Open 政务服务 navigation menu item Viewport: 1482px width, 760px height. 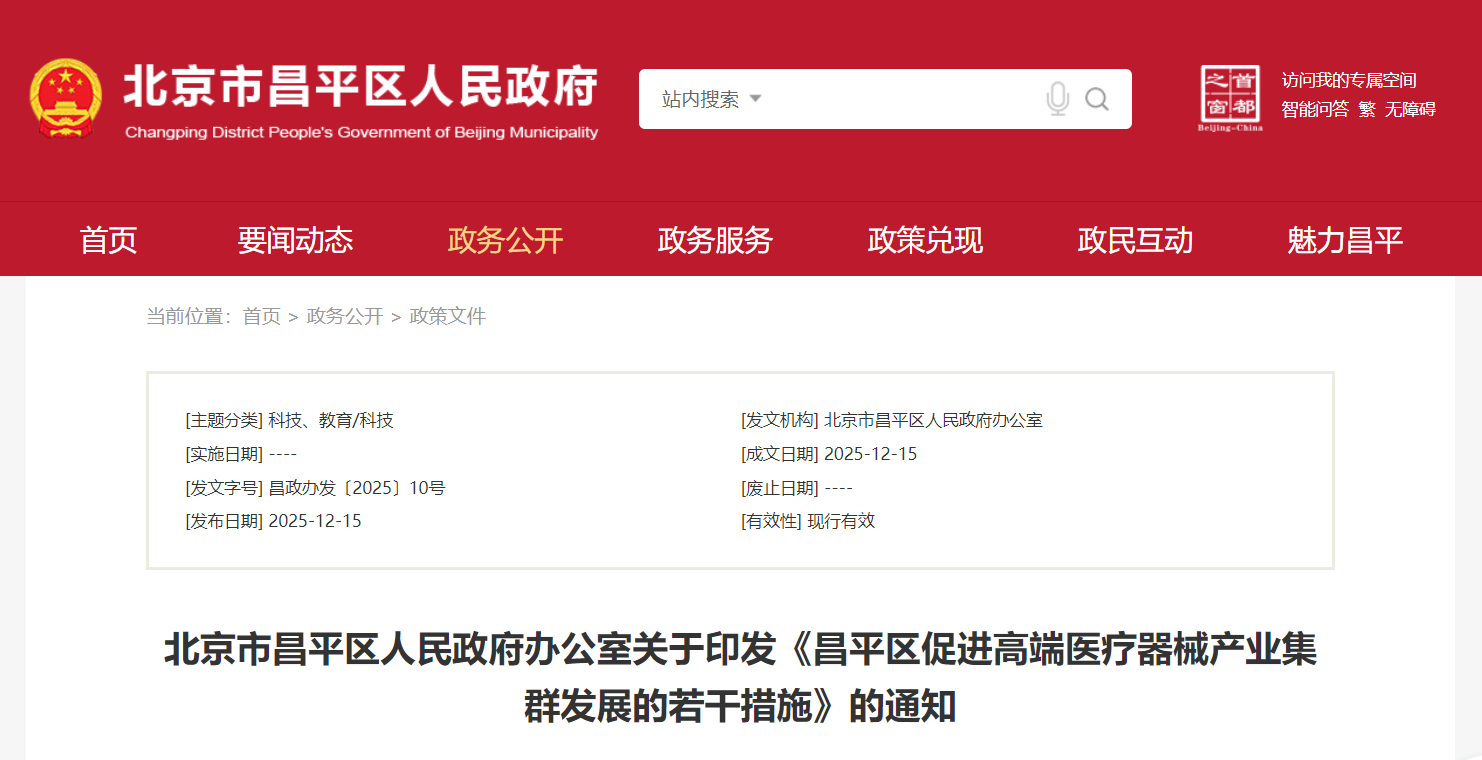point(715,240)
